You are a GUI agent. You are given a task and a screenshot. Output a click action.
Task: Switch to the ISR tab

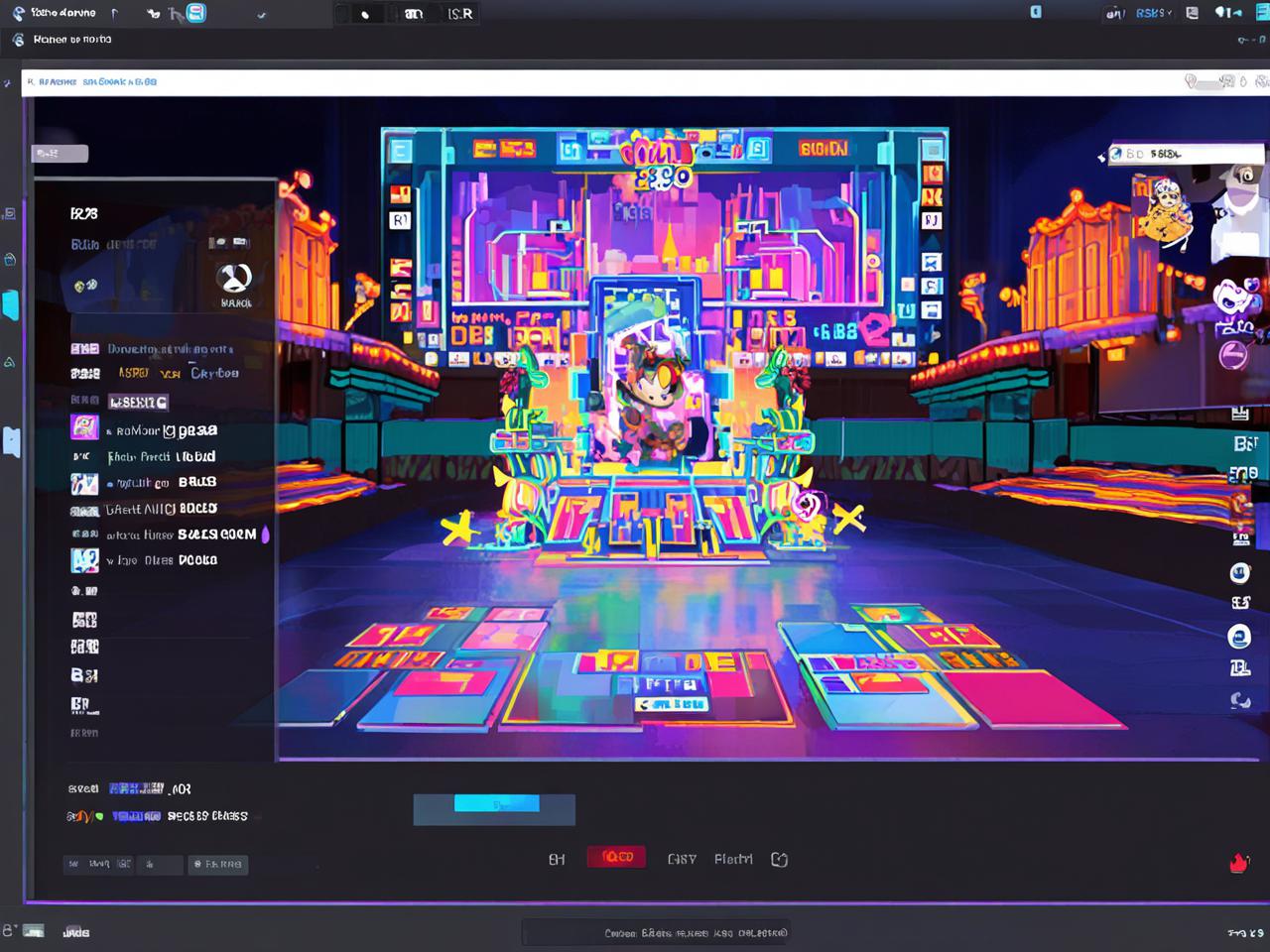[x=460, y=14]
